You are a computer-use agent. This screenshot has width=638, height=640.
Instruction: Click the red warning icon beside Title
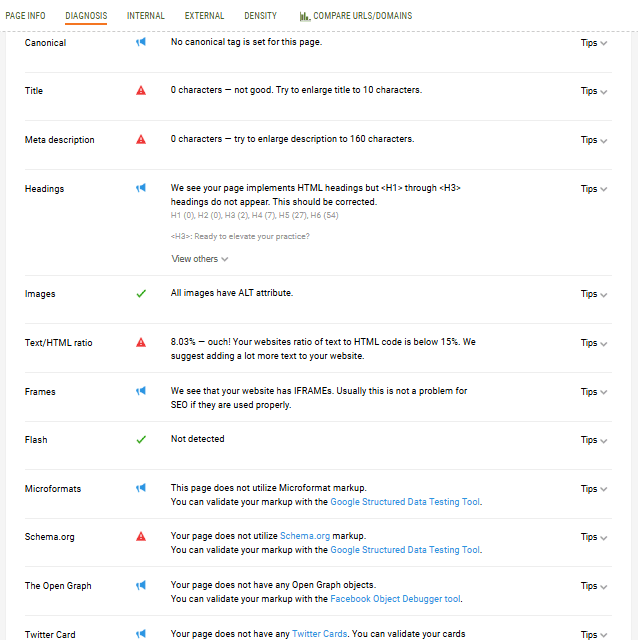141,91
